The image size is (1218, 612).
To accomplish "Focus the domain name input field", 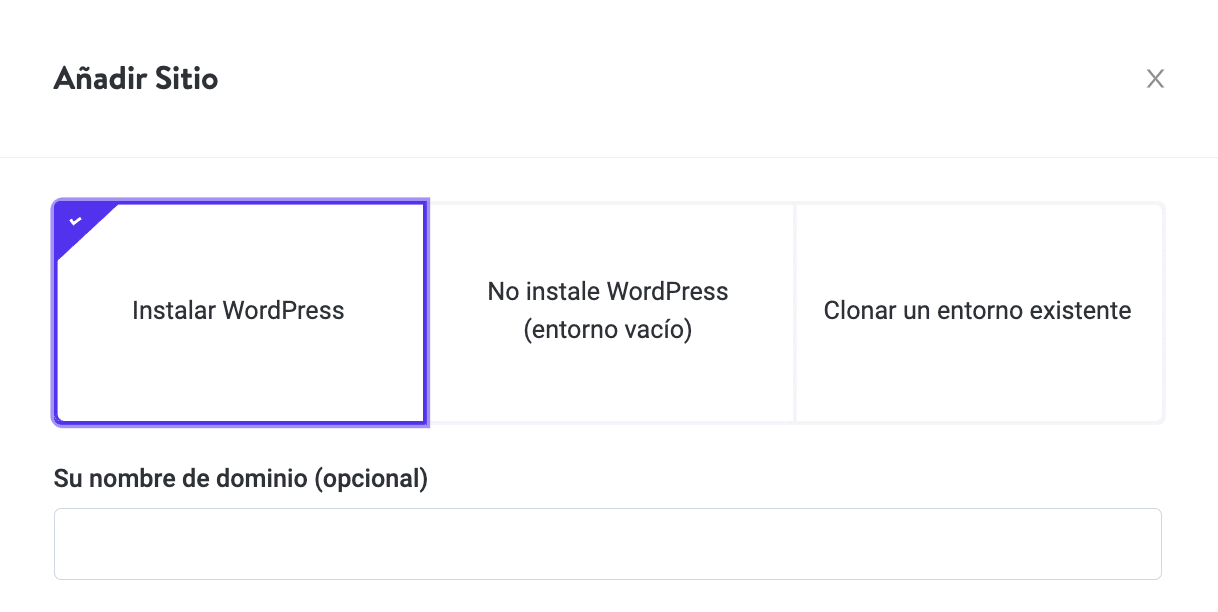I will point(607,544).
